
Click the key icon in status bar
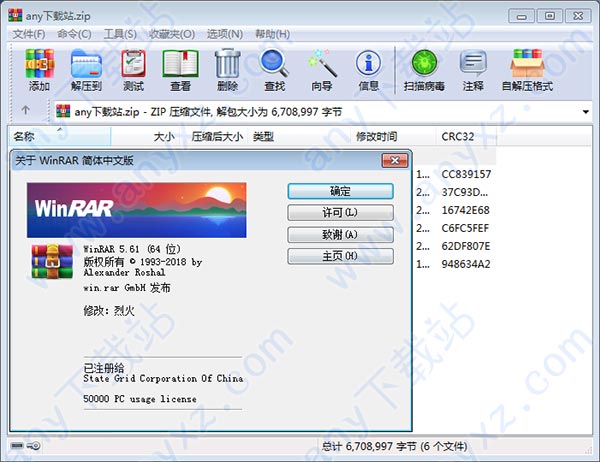(x=34, y=446)
